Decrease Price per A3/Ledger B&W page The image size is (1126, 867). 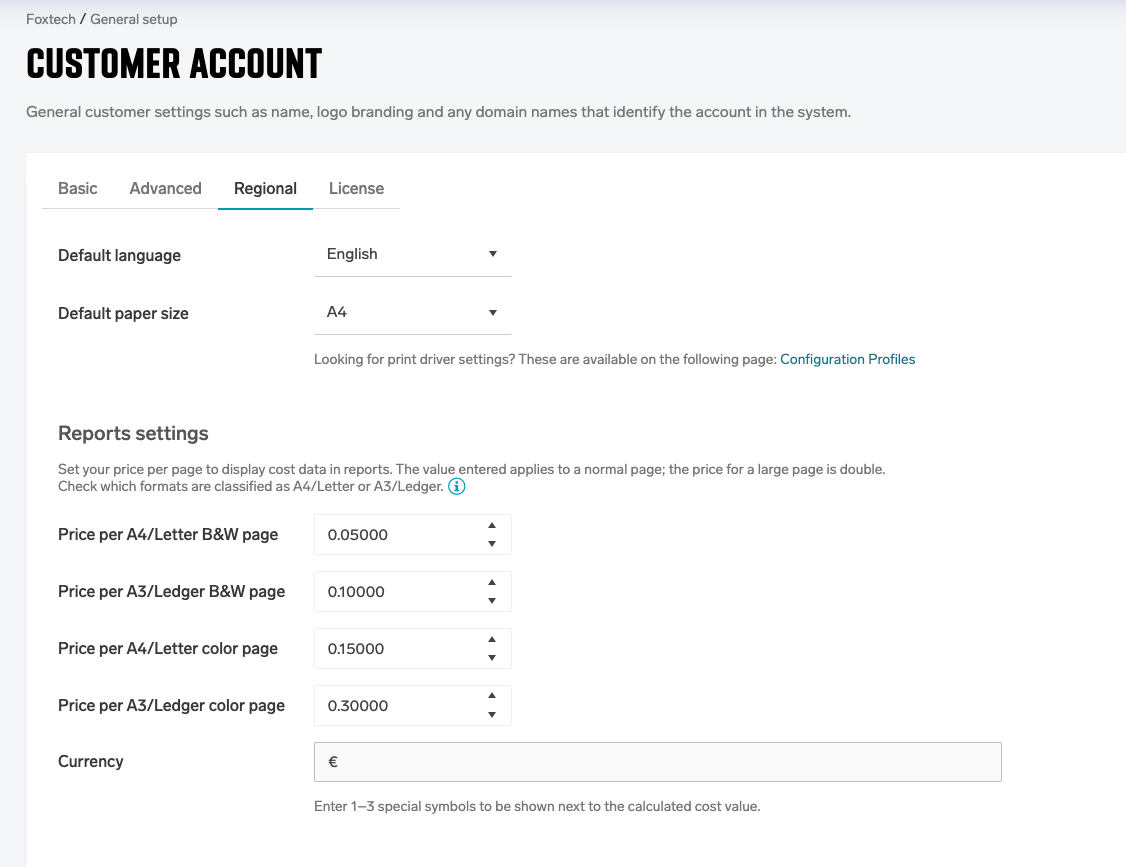tap(491, 601)
